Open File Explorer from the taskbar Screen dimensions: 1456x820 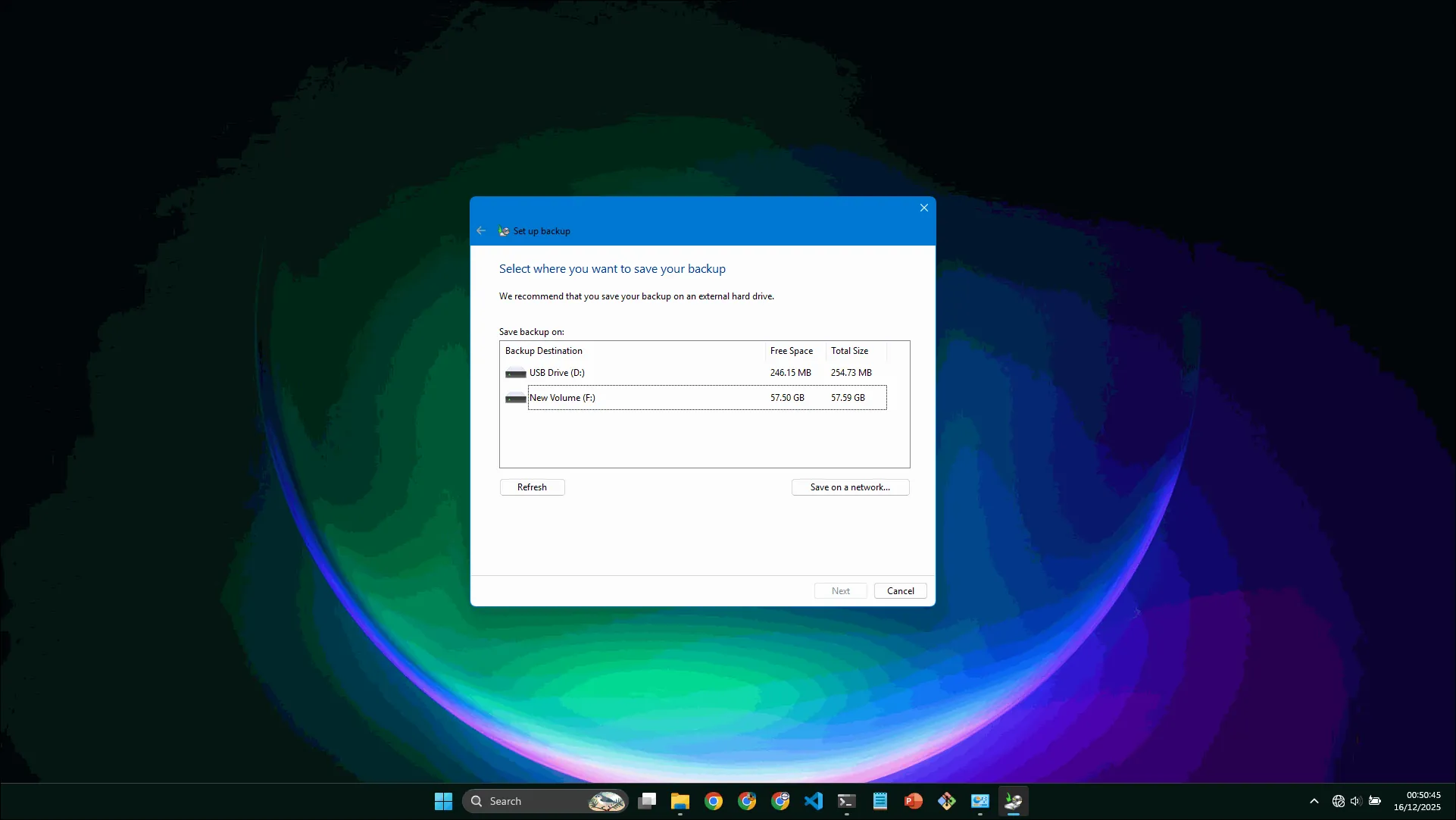point(680,800)
